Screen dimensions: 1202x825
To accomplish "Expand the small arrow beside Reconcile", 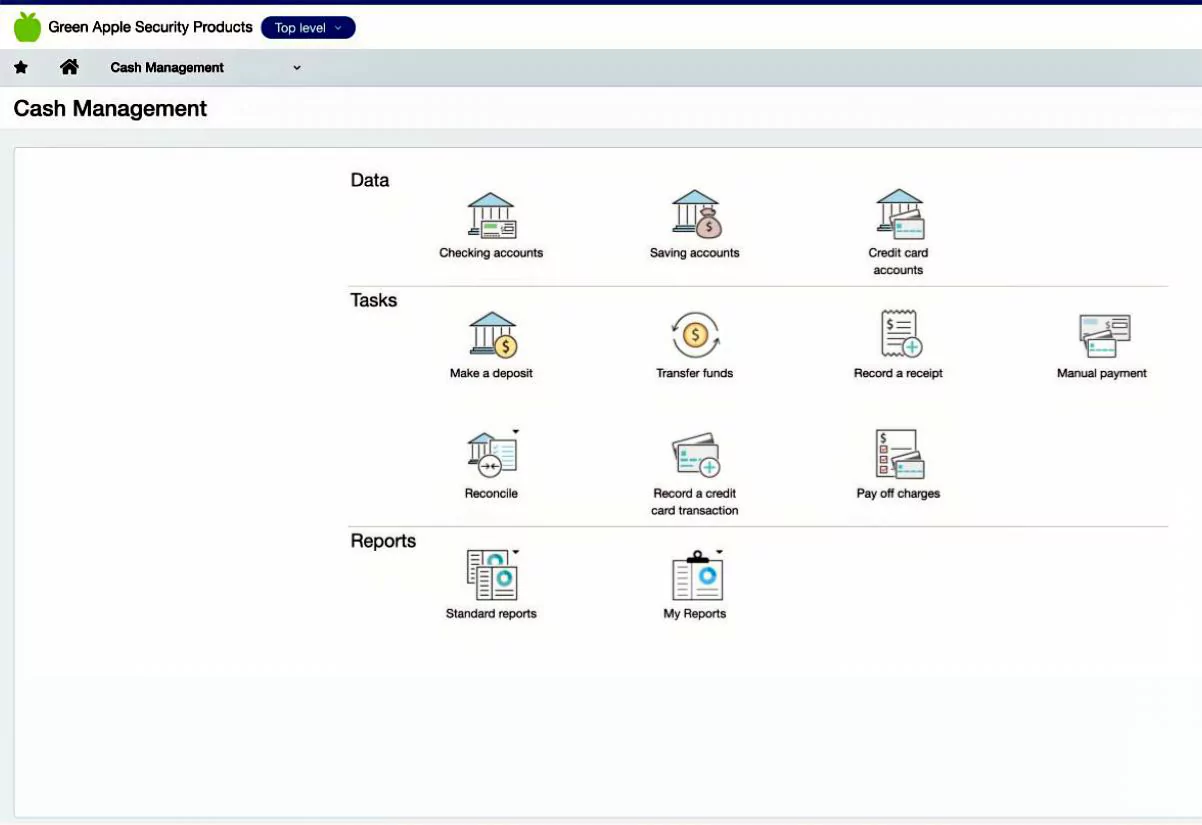I will pos(516,432).
